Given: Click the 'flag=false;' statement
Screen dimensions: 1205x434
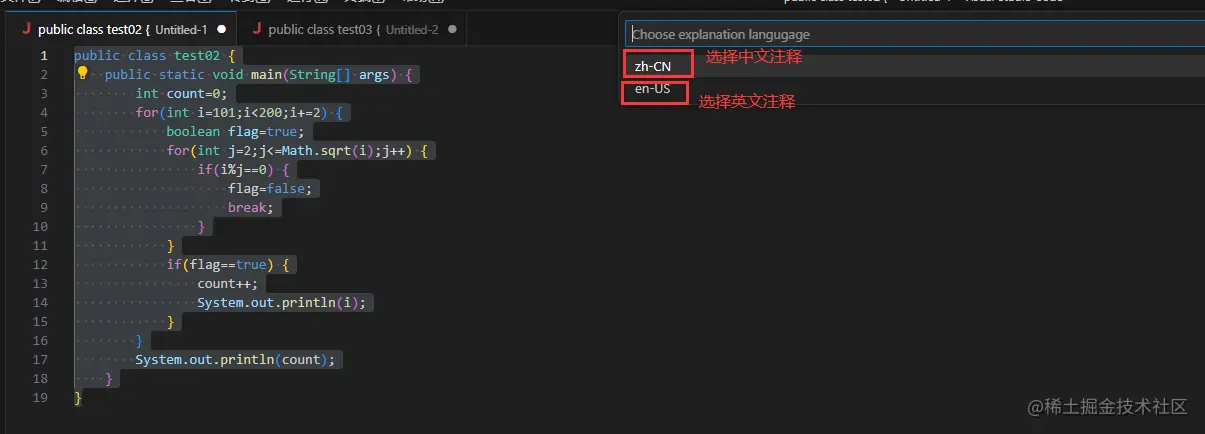Looking at the screenshot, I should (270, 188).
